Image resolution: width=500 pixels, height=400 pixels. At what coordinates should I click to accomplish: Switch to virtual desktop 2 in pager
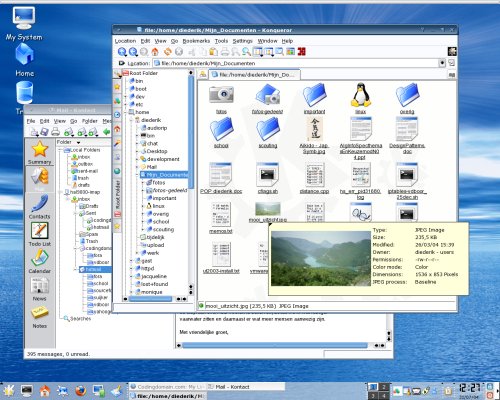click(x=384, y=387)
